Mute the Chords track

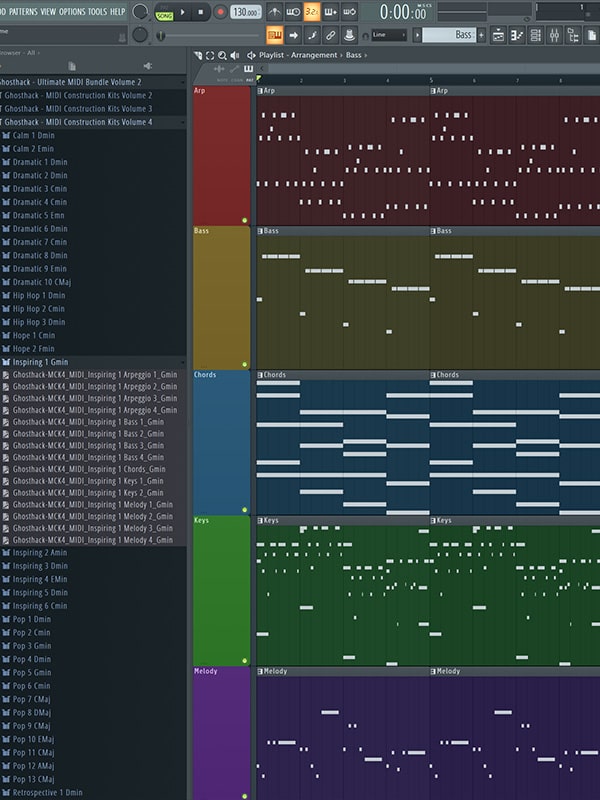pyautogui.click(x=244, y=510)
